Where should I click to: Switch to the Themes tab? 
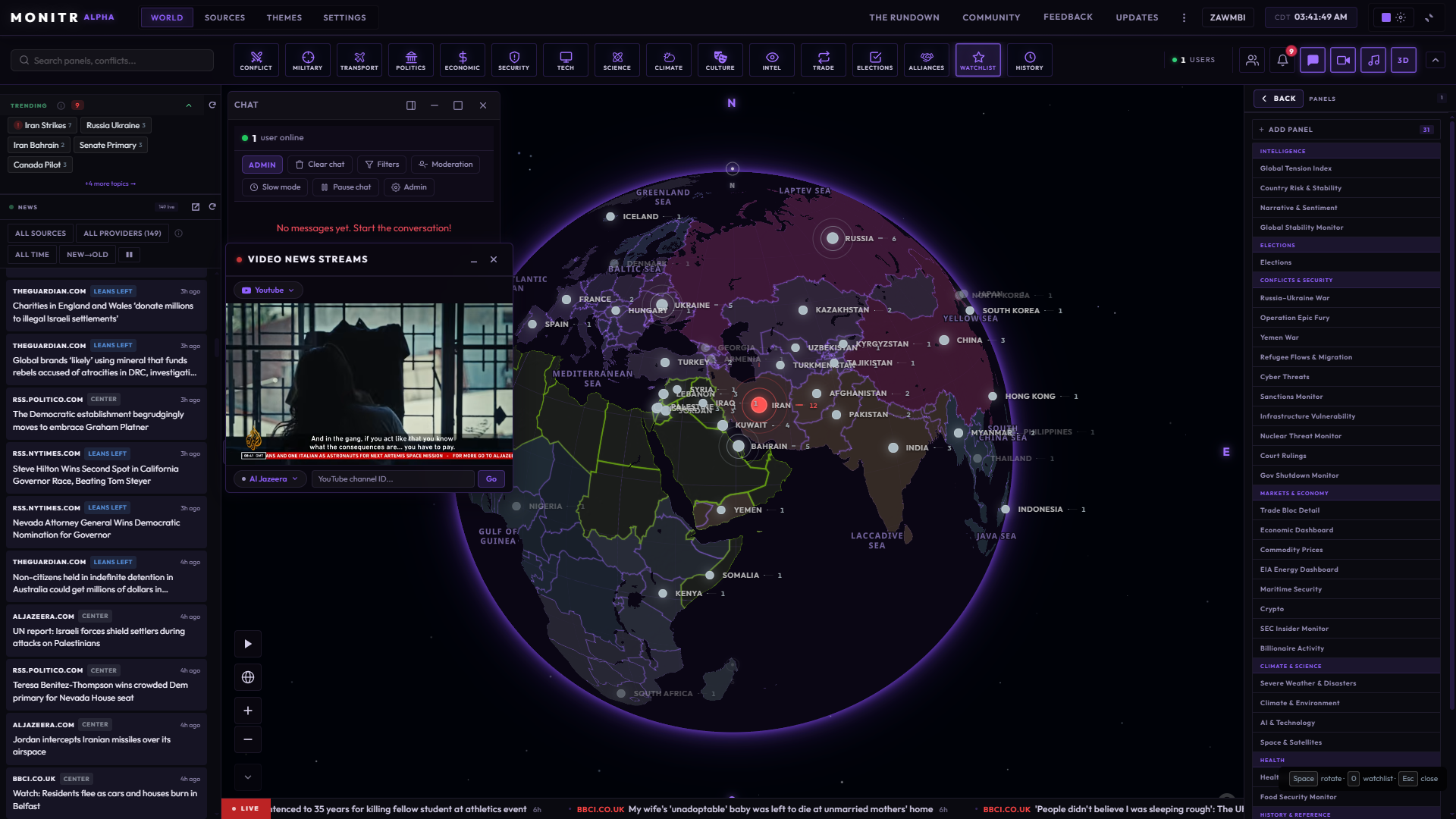tap(284, 17)
